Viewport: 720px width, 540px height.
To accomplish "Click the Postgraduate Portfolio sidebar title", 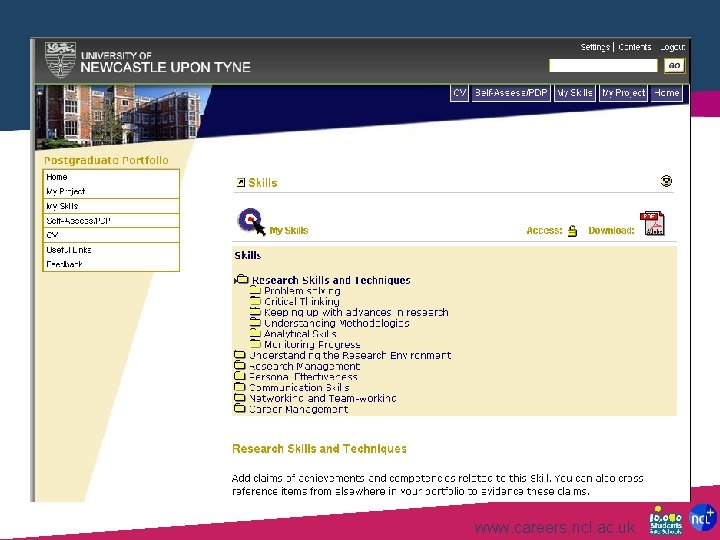I will (x=106, y=160).
